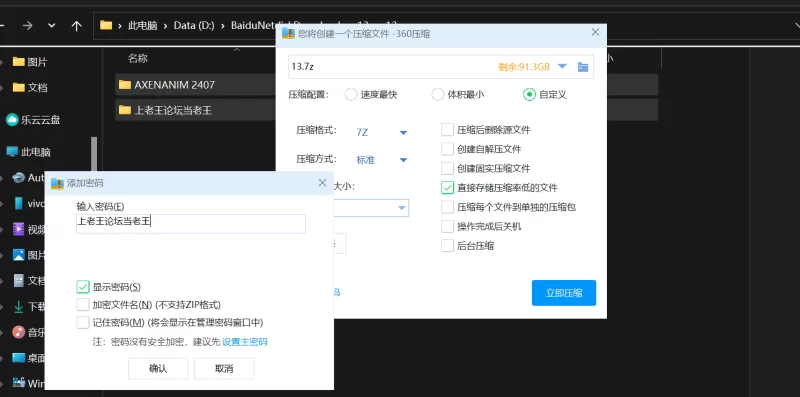The width and height of the screenshot is (800, 397).
Task: Select the 体积最小 compression option
Action: [x=458, y=95]
